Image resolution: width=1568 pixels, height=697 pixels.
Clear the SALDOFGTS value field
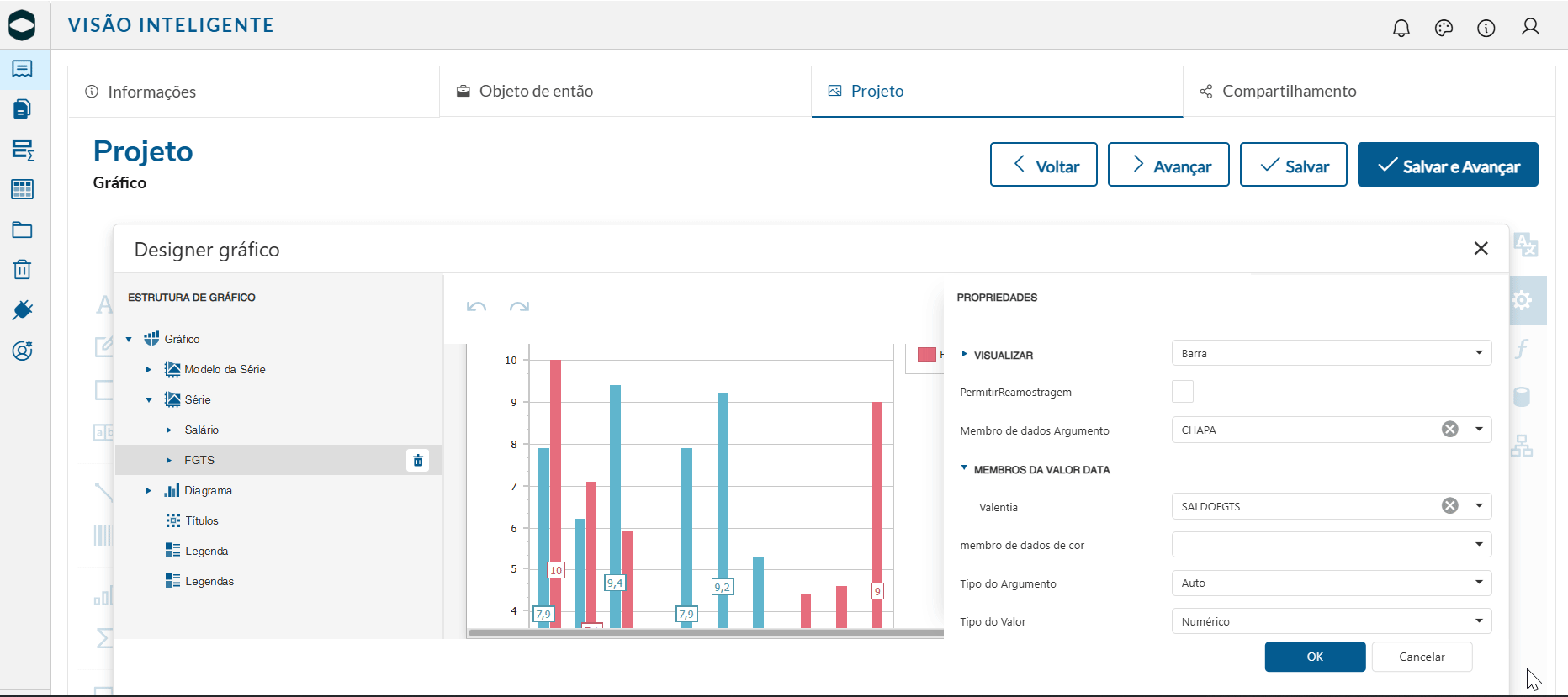[x=1450, y=505]
